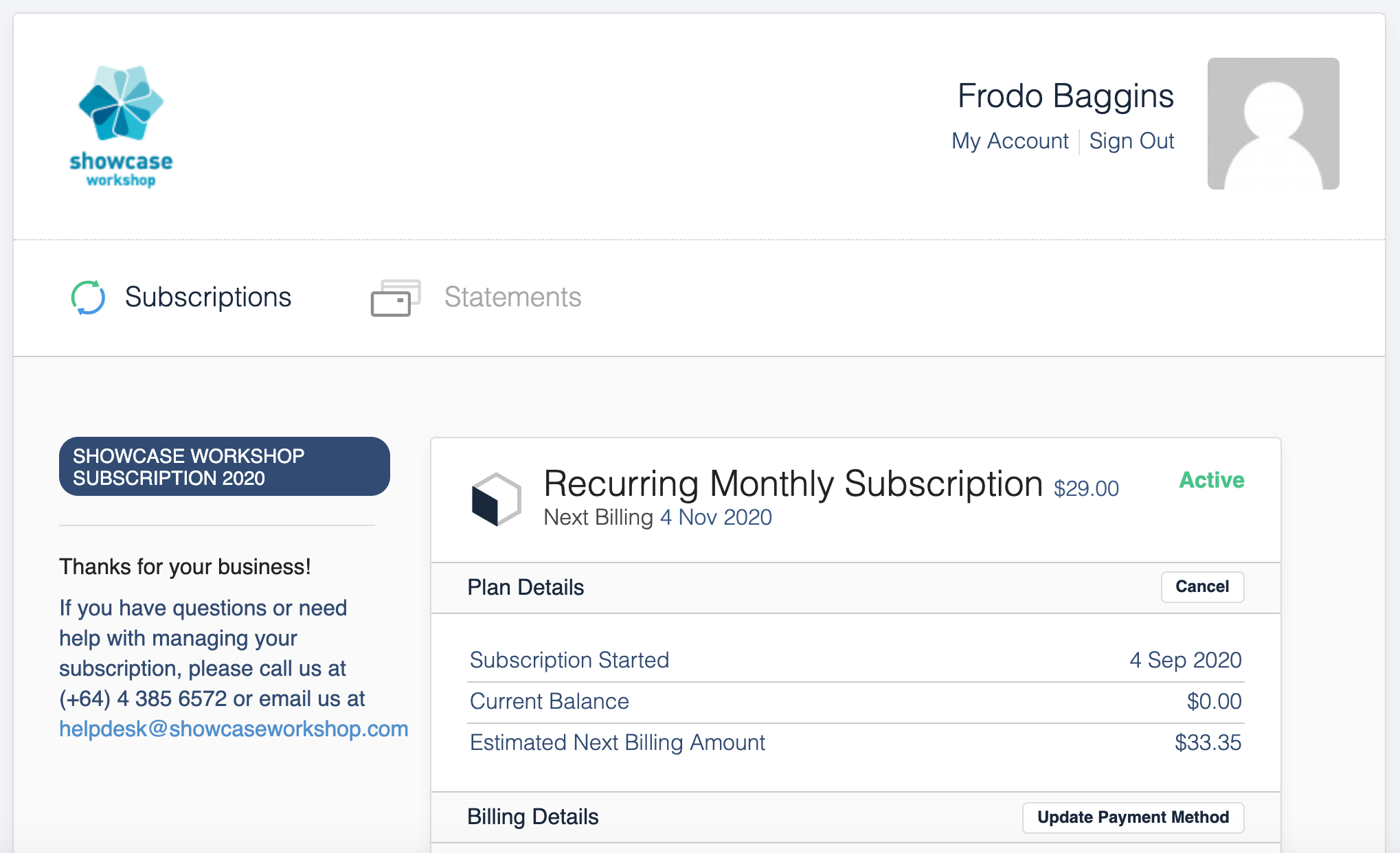Click the Plan Details section header

(526, 587)
